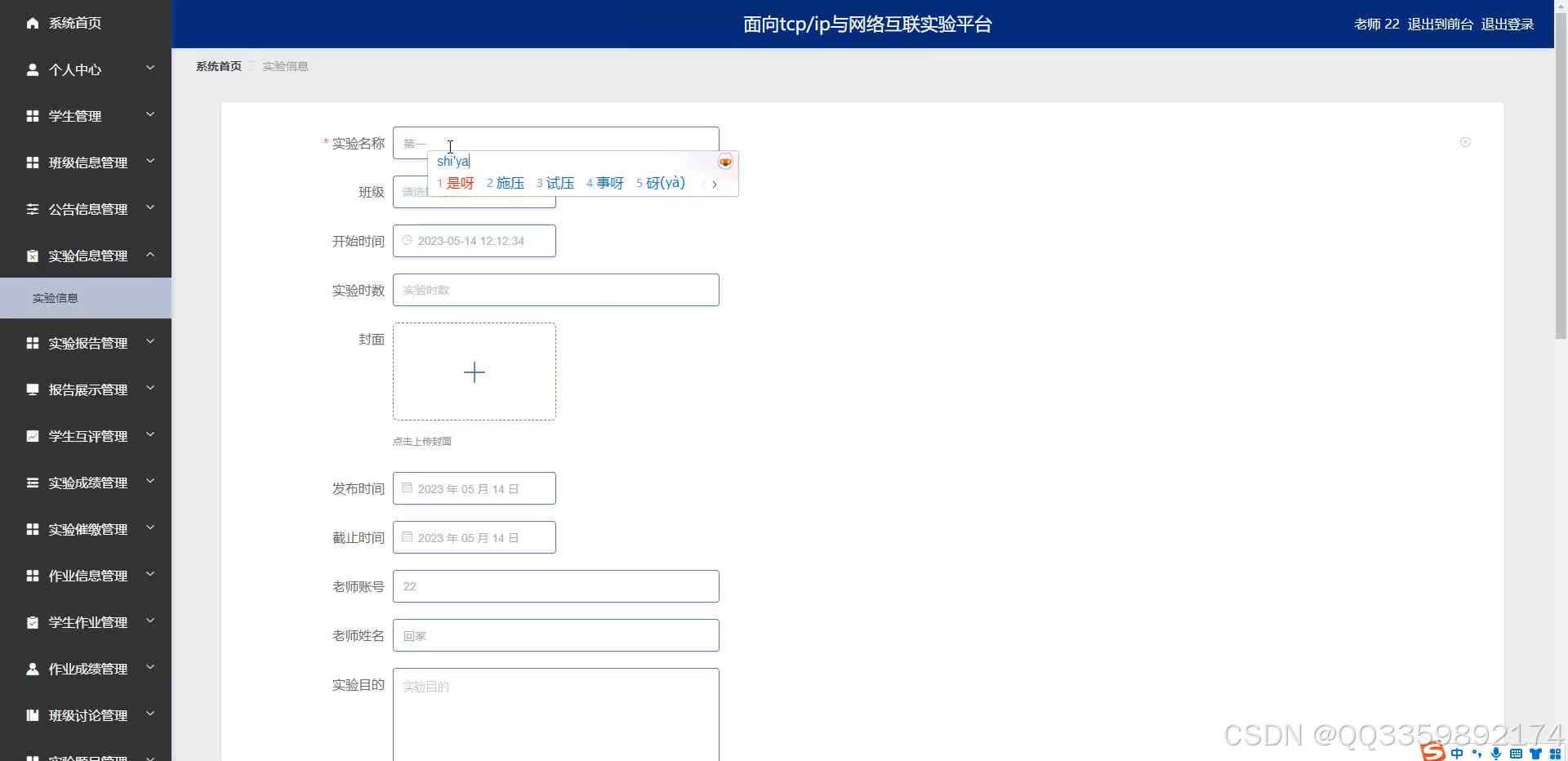Click the home icon beside 系统首页
Screen dimensions: 1568x761
33,23
